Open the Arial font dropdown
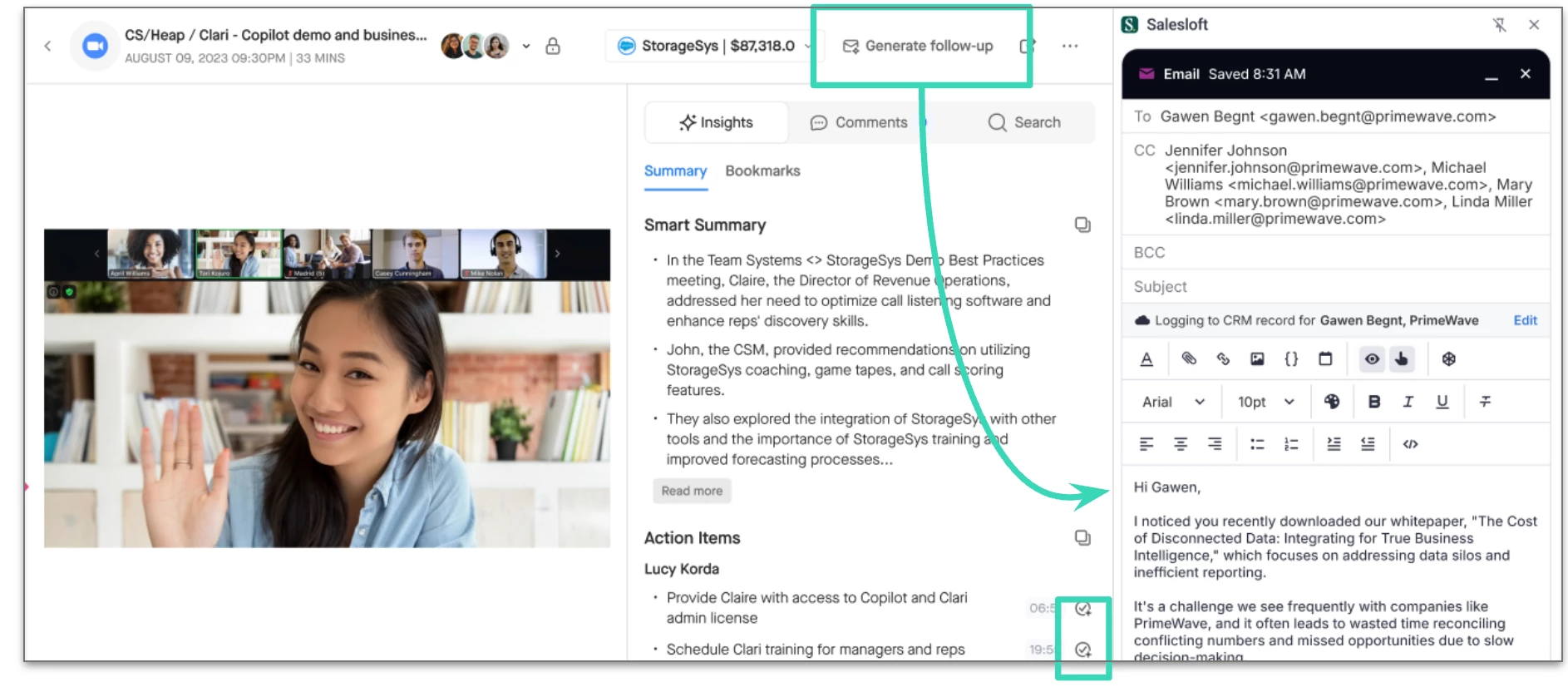Viewport: 1568px width, 692px height. click(x=1173, y=402)
